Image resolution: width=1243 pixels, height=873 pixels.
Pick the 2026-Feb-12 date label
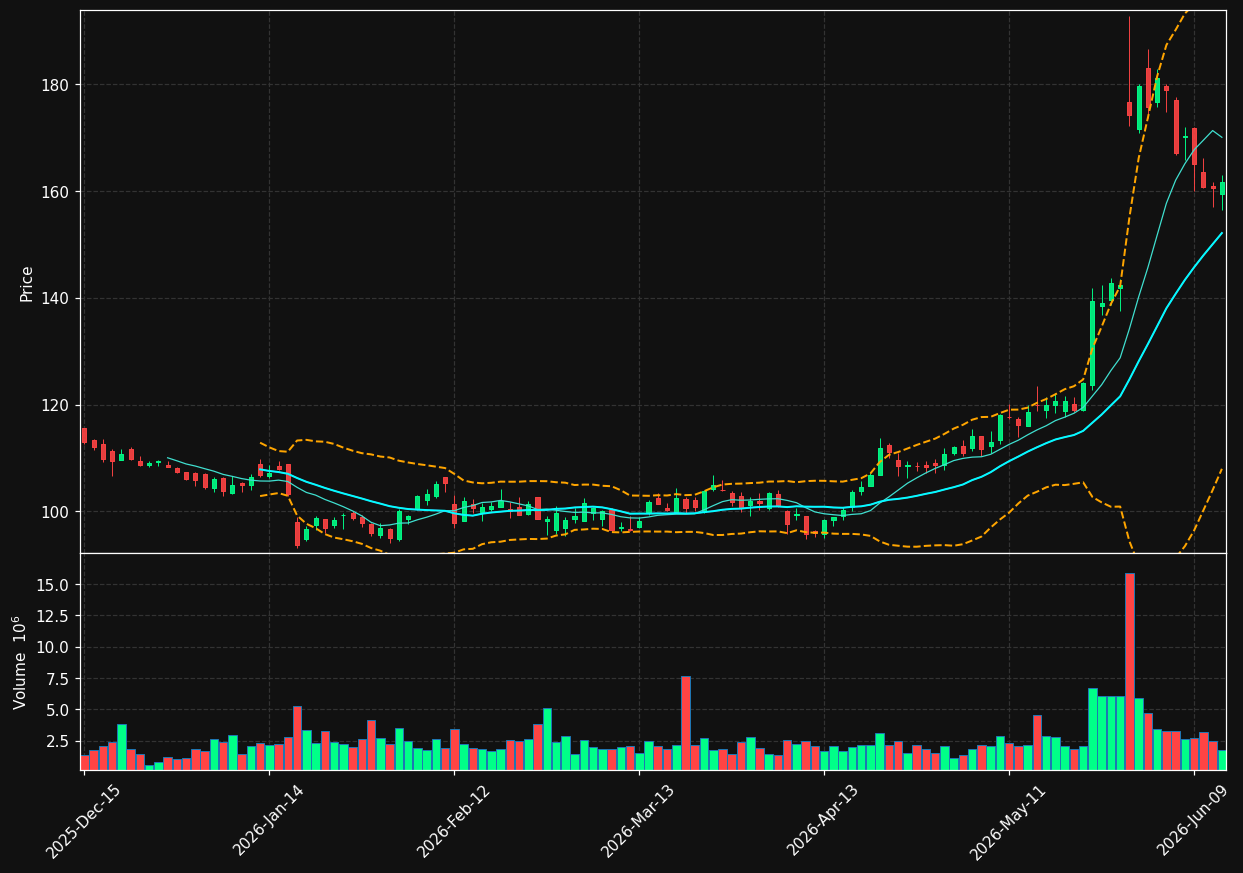pyautogui.click(x=453, y=820)
